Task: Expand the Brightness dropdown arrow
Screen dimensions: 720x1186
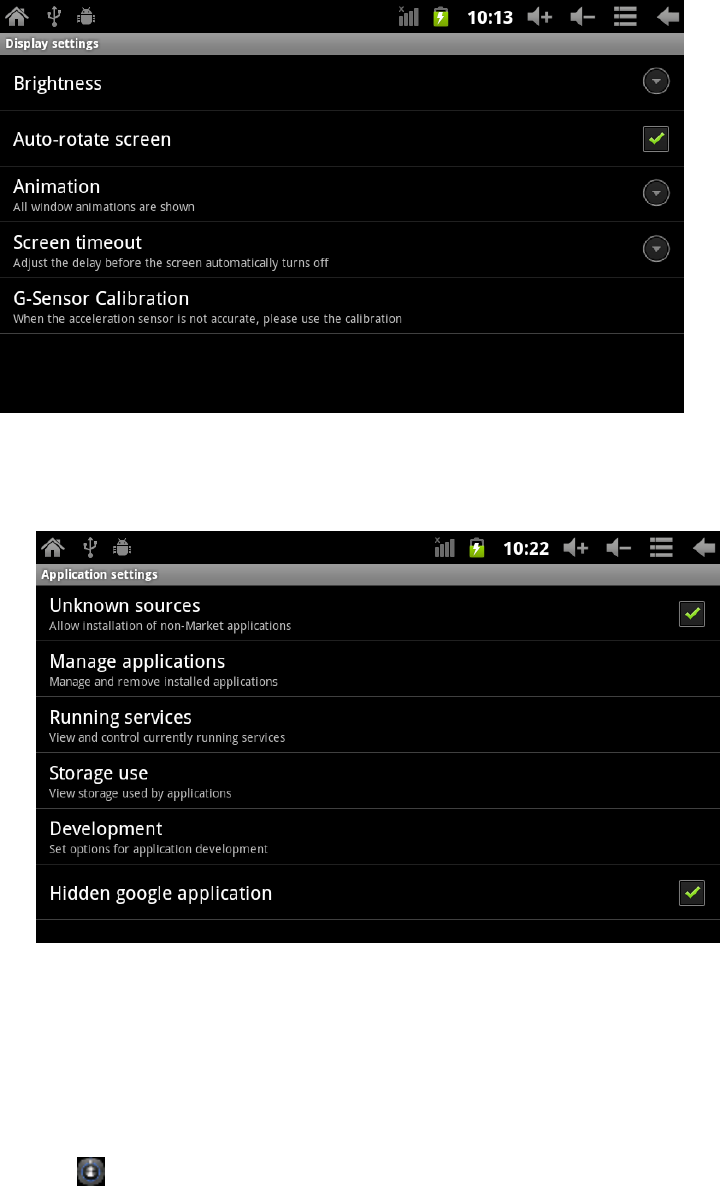Action: tap(656, 81)
